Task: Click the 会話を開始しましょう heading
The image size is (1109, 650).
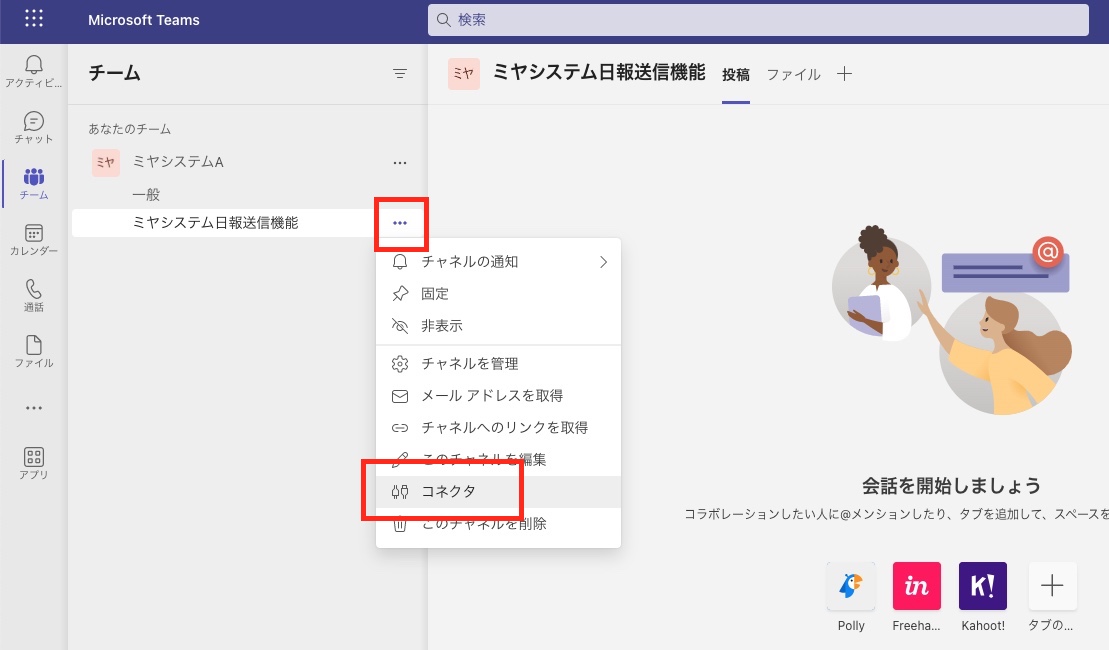Action: click(x=951, y=486)
